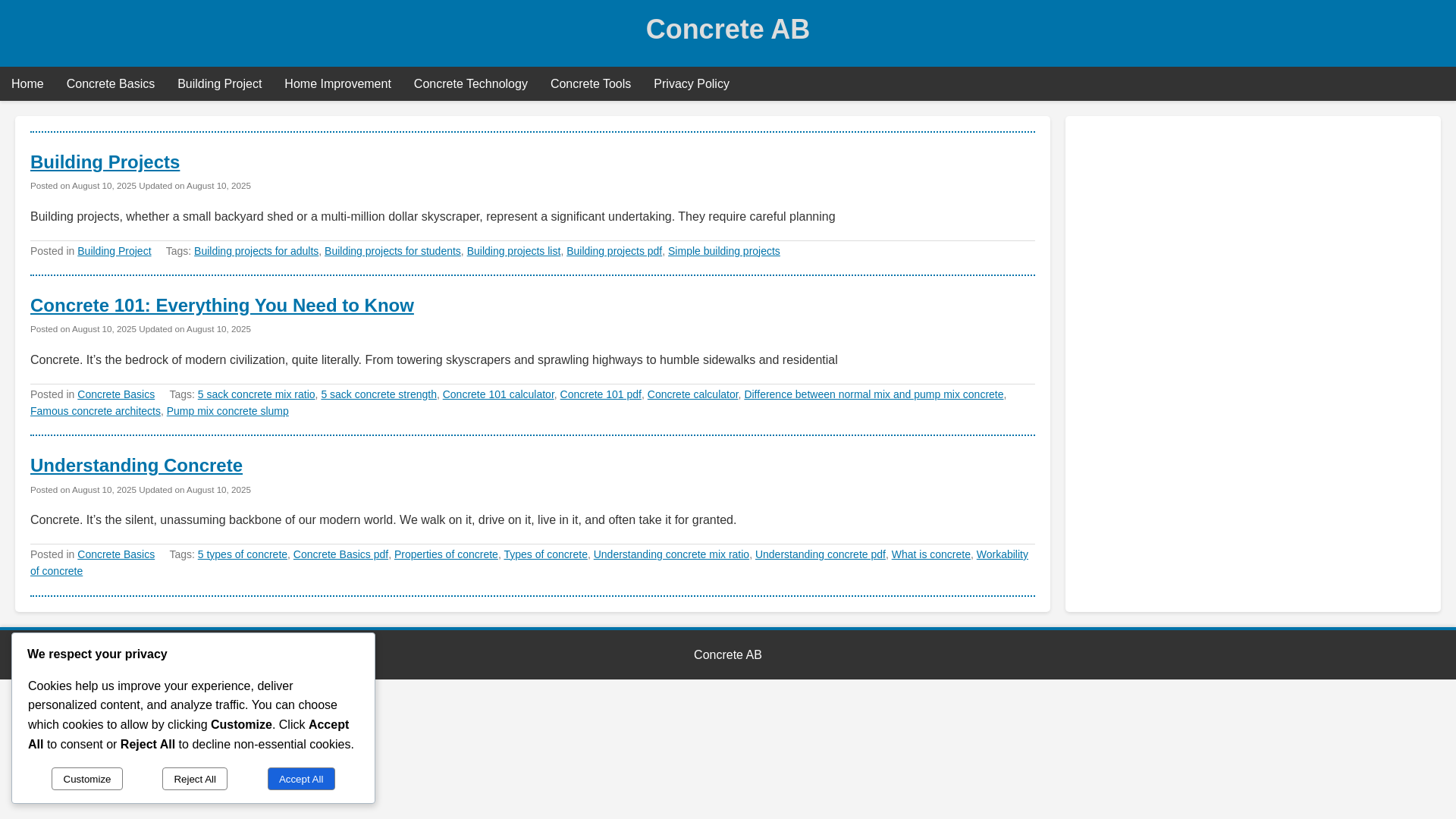1456x819 pixels.
Task: Click tag Properties of concrete
Action: (x=446, y=554)
